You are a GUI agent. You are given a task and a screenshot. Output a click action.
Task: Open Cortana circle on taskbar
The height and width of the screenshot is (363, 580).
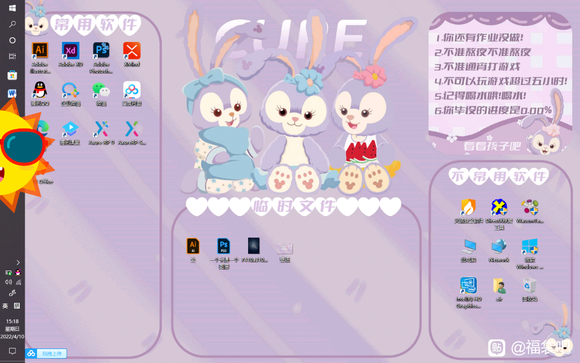tap(12, 40)
